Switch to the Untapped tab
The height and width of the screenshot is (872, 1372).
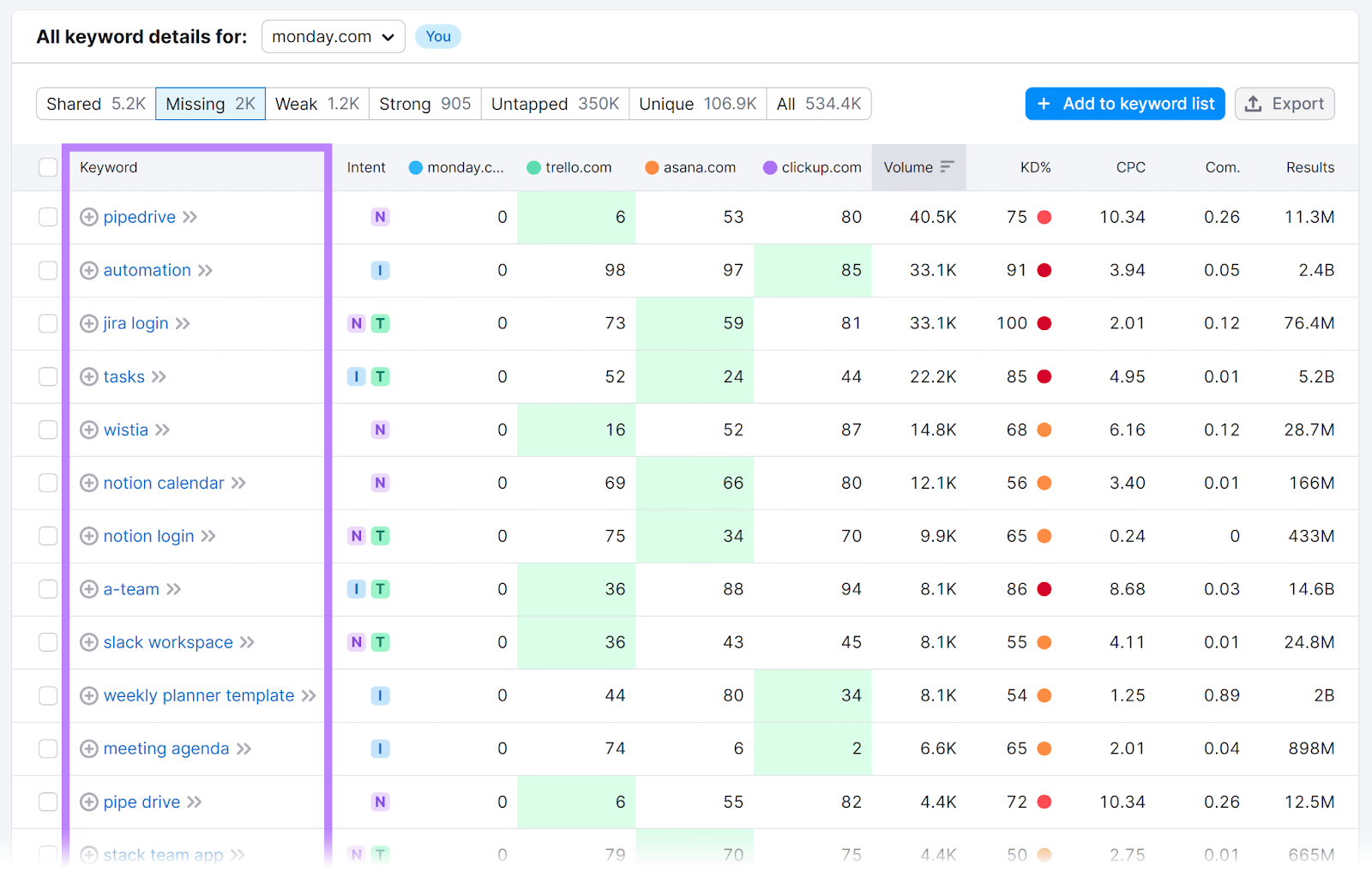(555, 103)
